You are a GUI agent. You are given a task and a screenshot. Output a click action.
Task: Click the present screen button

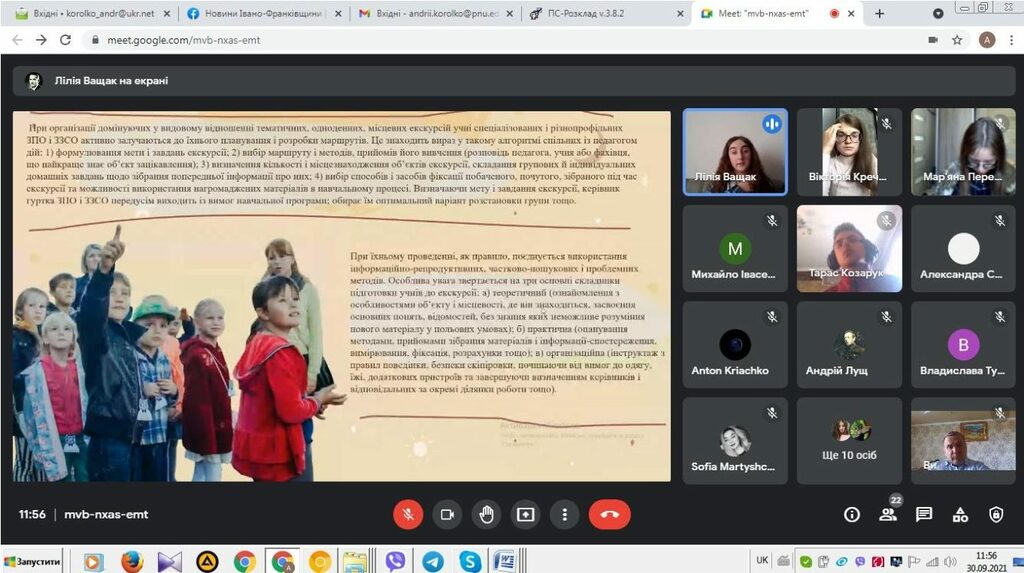525,514
